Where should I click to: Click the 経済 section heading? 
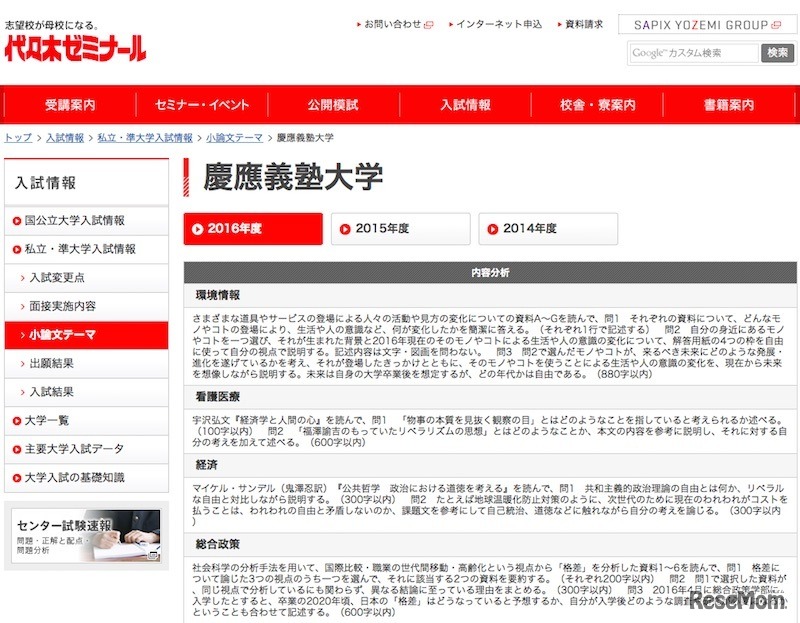click(x=207, y=464)
